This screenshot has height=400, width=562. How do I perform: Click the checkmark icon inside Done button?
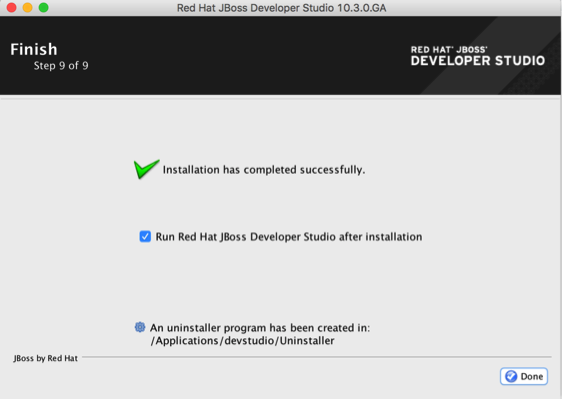point(511,376)
